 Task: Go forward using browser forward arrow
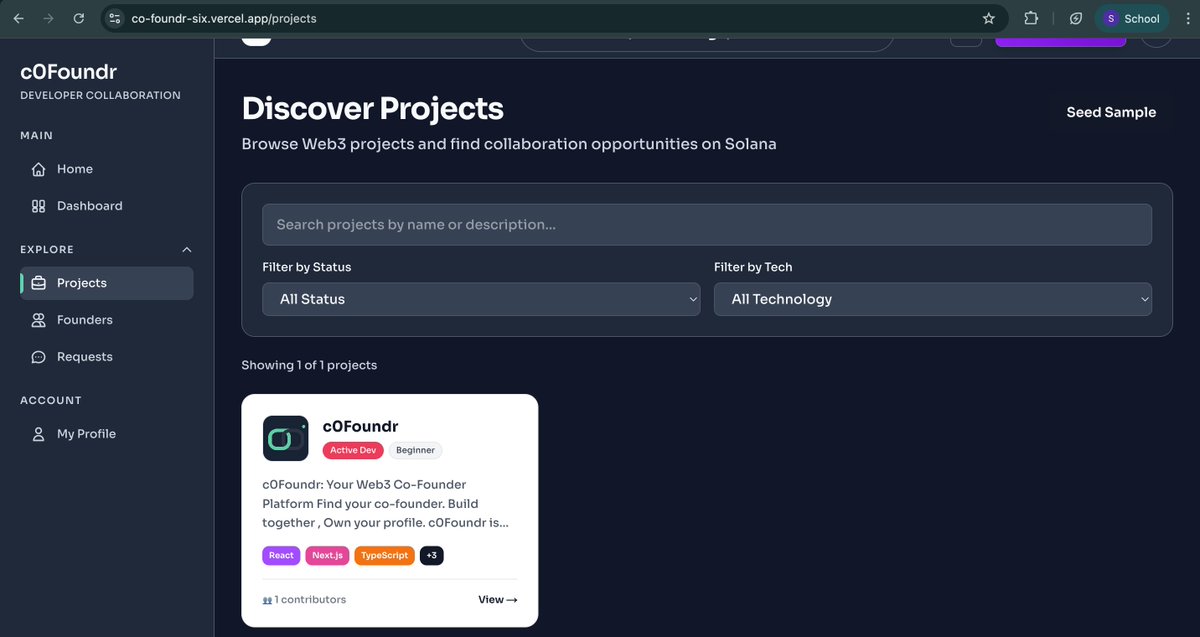[48, 18]
